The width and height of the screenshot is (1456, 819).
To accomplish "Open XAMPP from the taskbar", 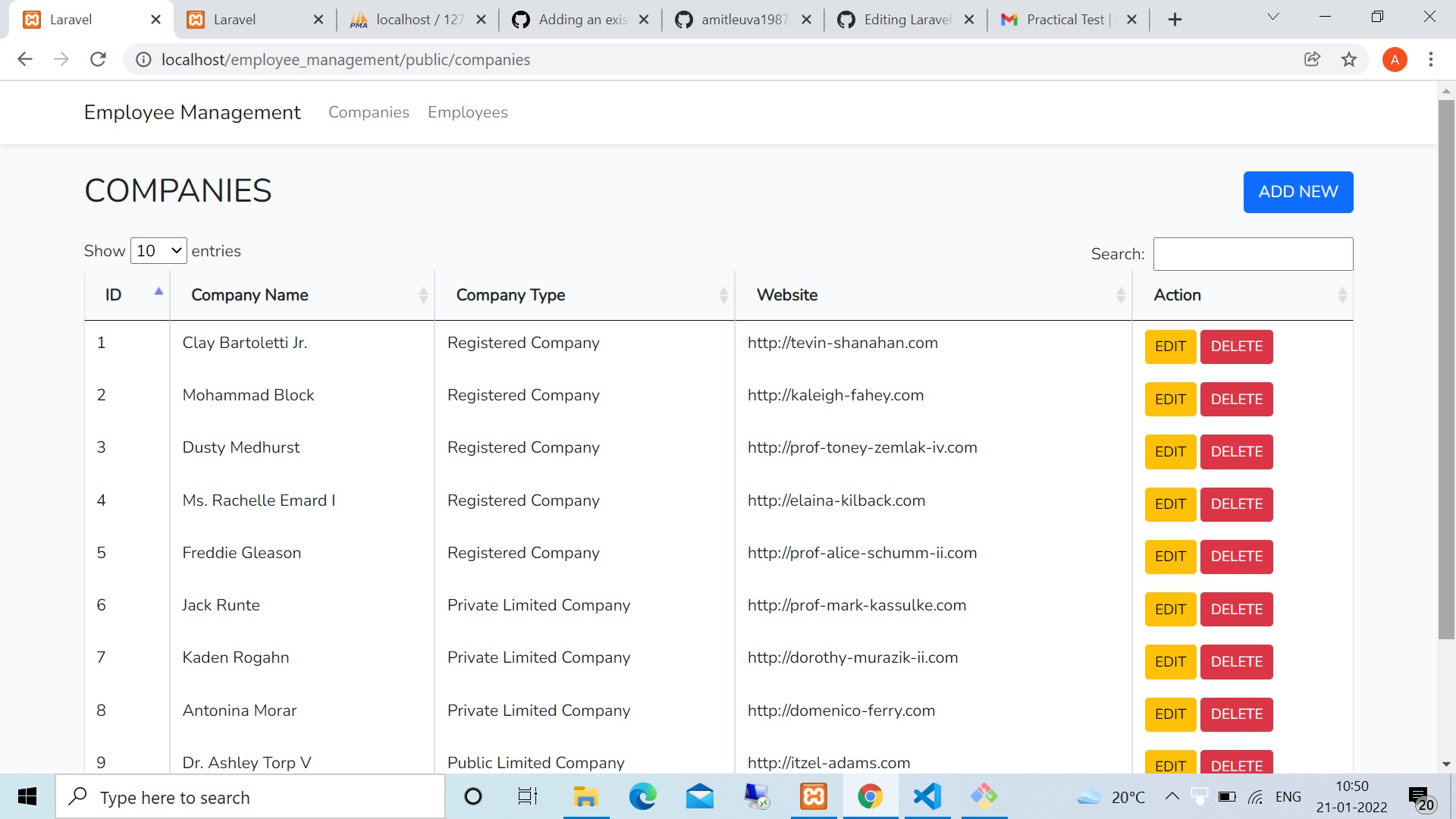I will (x=813, y=796).
